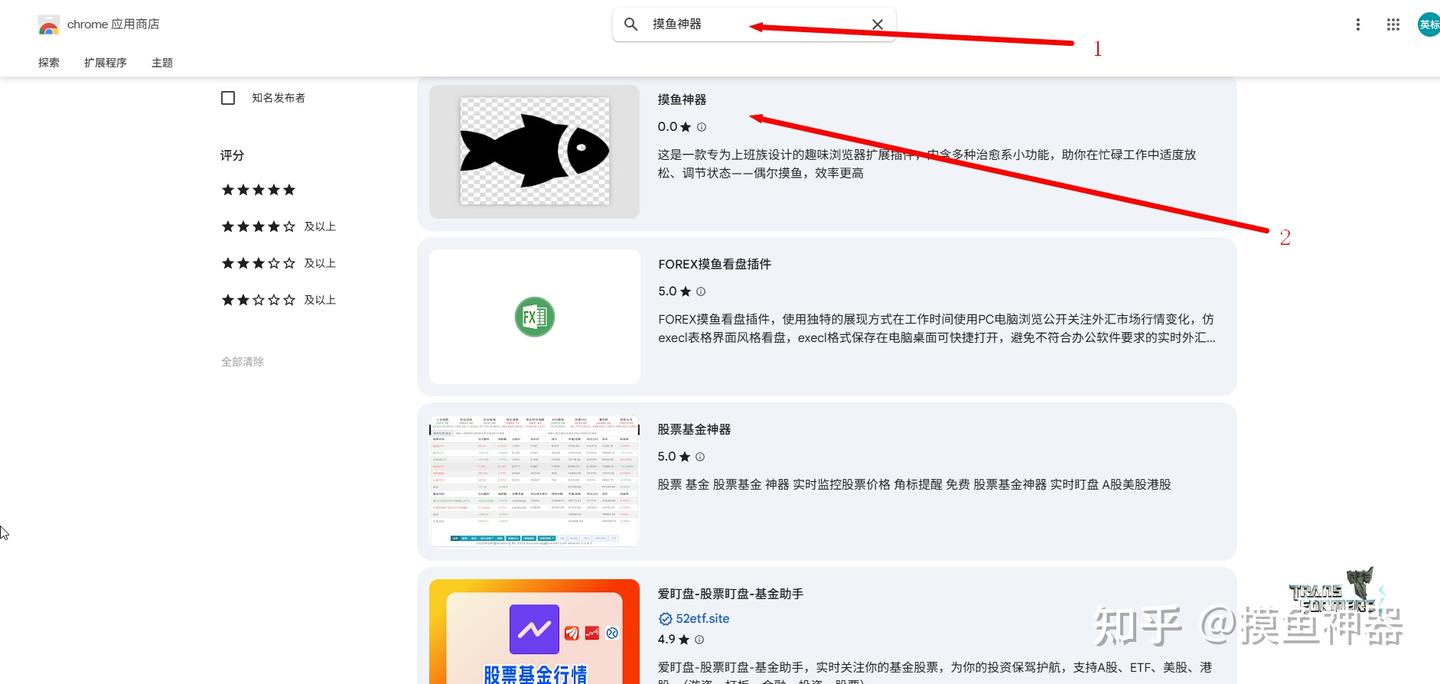This screenshot has width=1440, height=684.
Task: Click the green FX icon thumbnail
Action: pos(535,316)
